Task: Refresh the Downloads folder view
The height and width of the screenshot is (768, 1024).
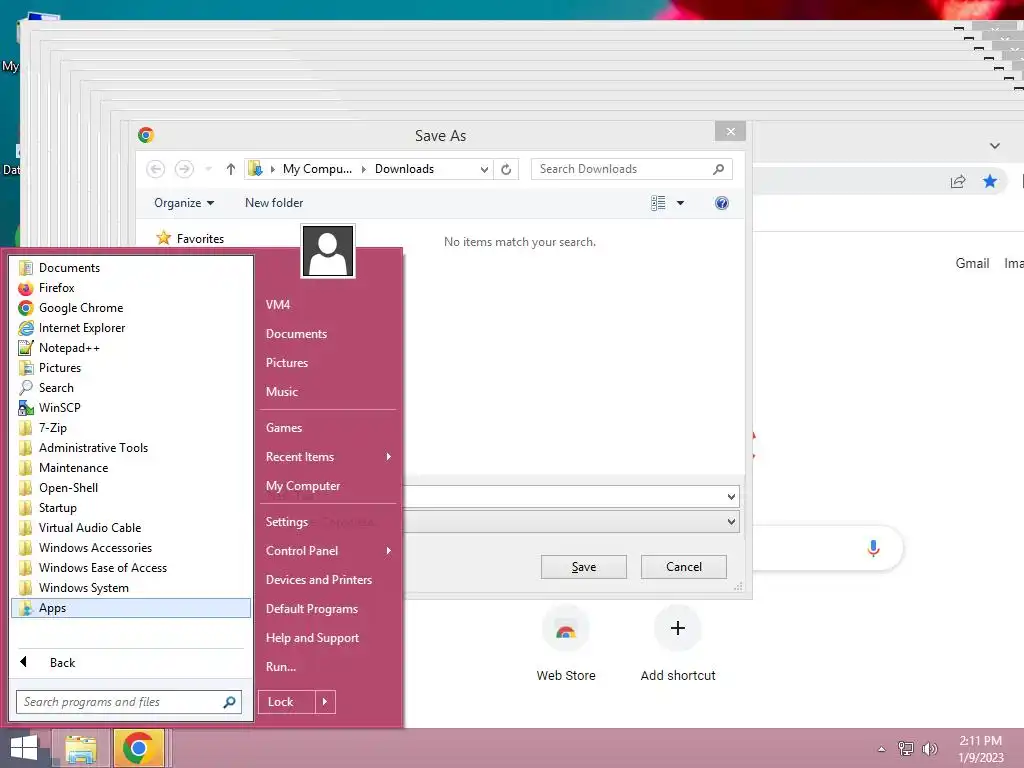Action: click(506, 169)
